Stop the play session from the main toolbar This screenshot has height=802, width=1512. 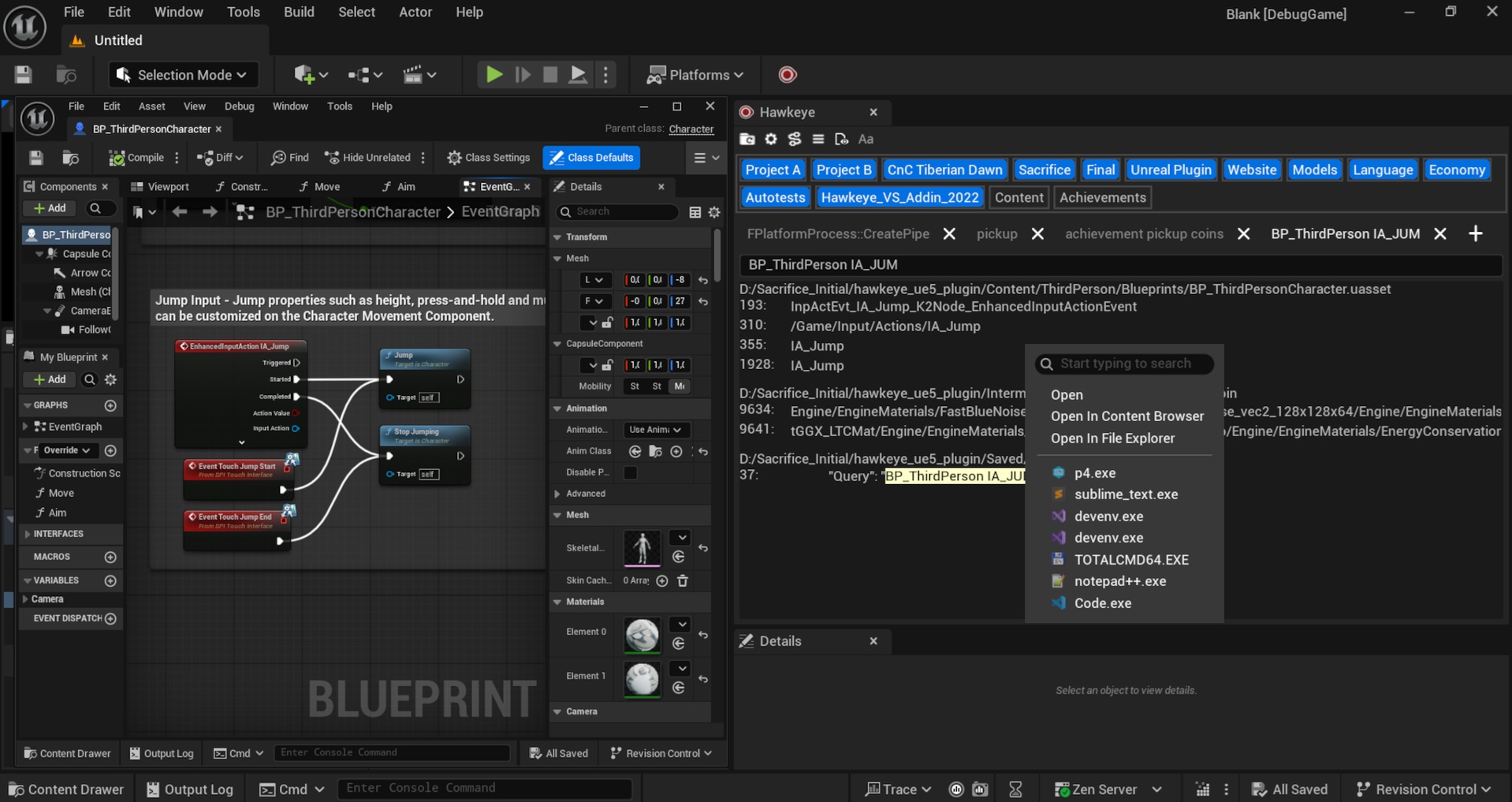click(x=550, y=75)
